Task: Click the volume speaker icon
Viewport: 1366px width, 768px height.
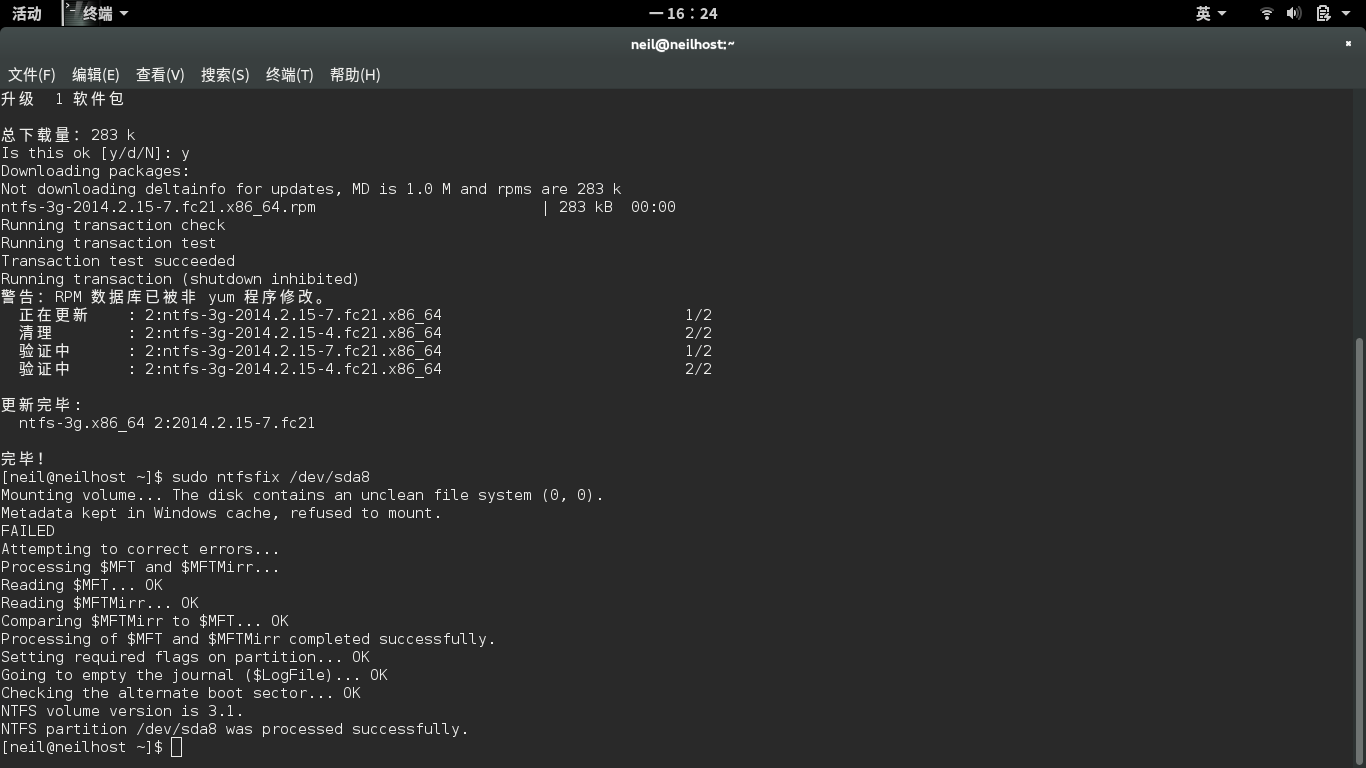Action: [x=1294, y=13]
